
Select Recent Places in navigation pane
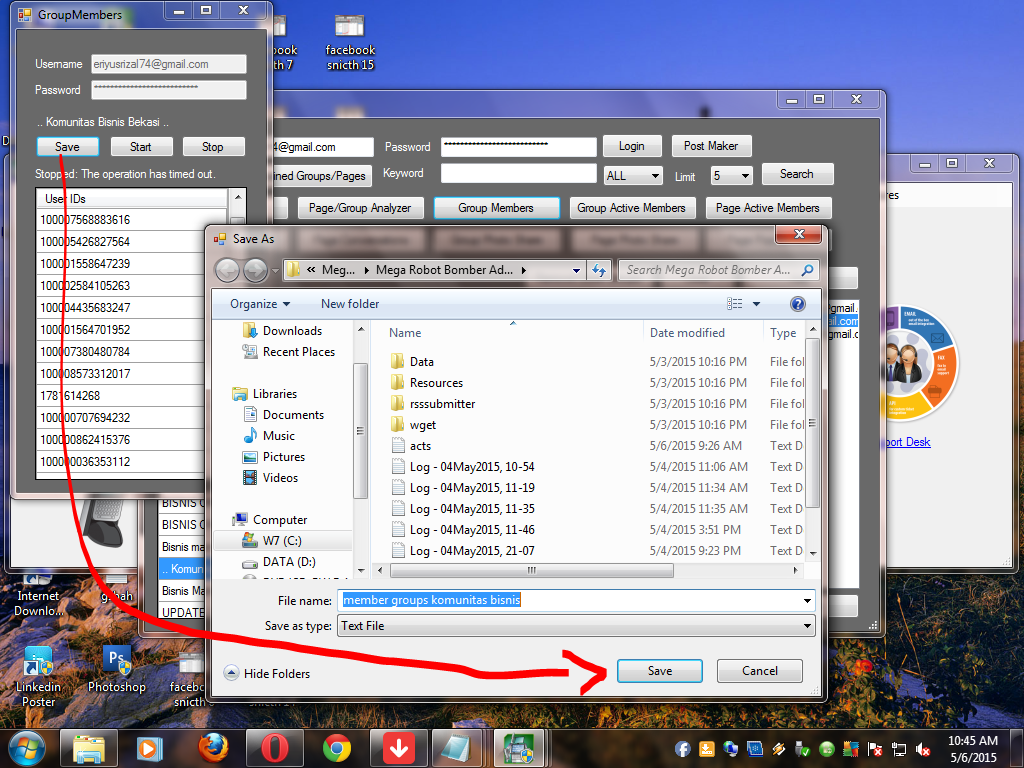pos(289,352)
